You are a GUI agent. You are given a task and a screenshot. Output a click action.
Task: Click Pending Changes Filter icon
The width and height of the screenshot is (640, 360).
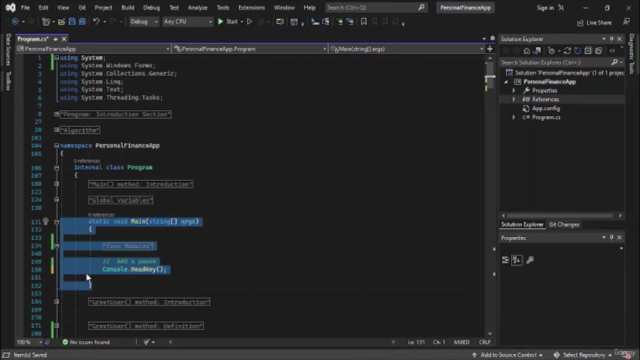tap(551, 51)
